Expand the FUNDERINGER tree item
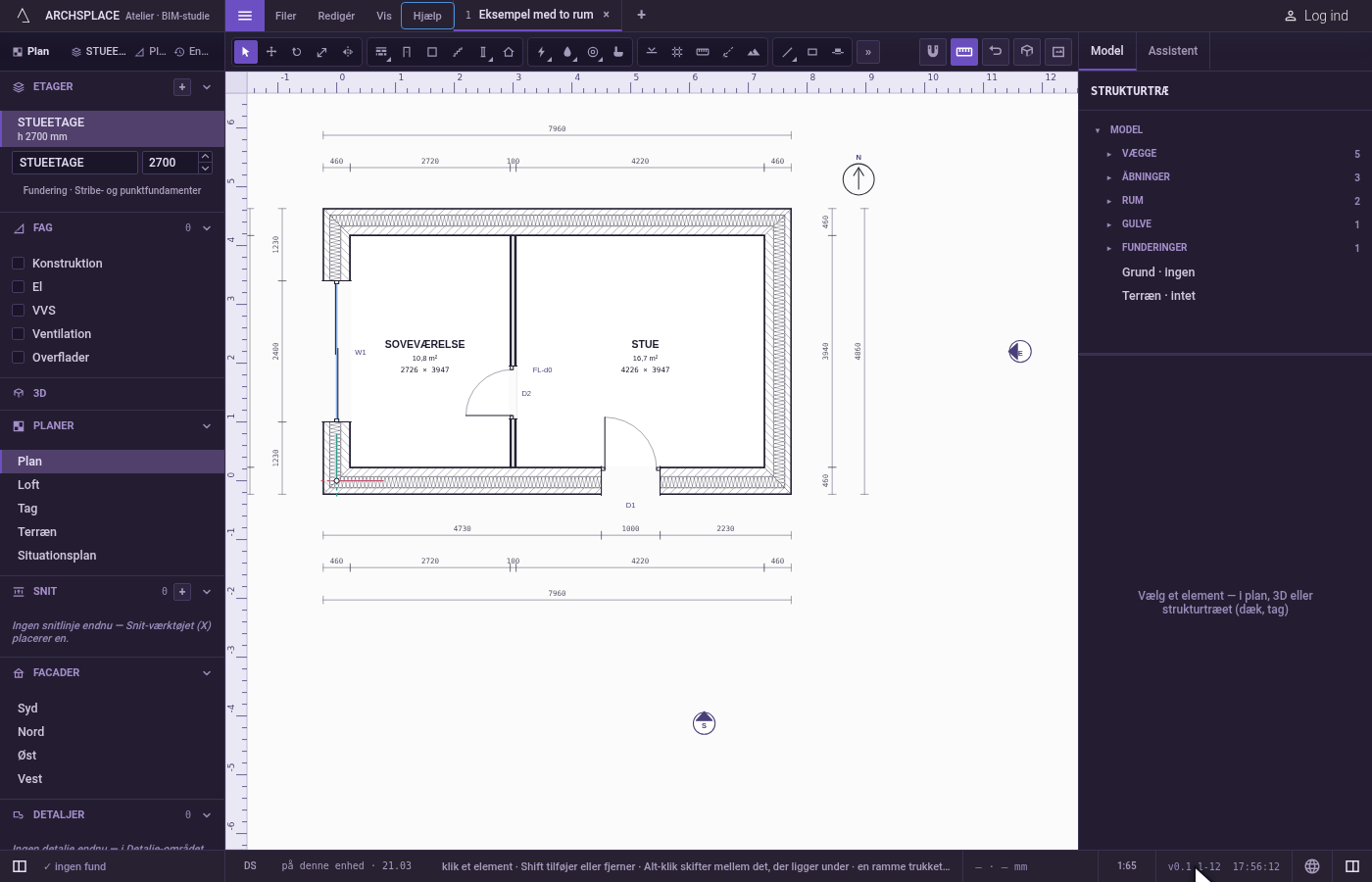 click(x=1109, y=248)
